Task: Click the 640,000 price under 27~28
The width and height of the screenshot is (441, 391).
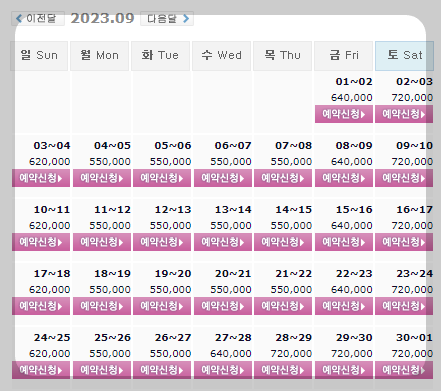Action: pyautogui.click(x=231, y=354)
